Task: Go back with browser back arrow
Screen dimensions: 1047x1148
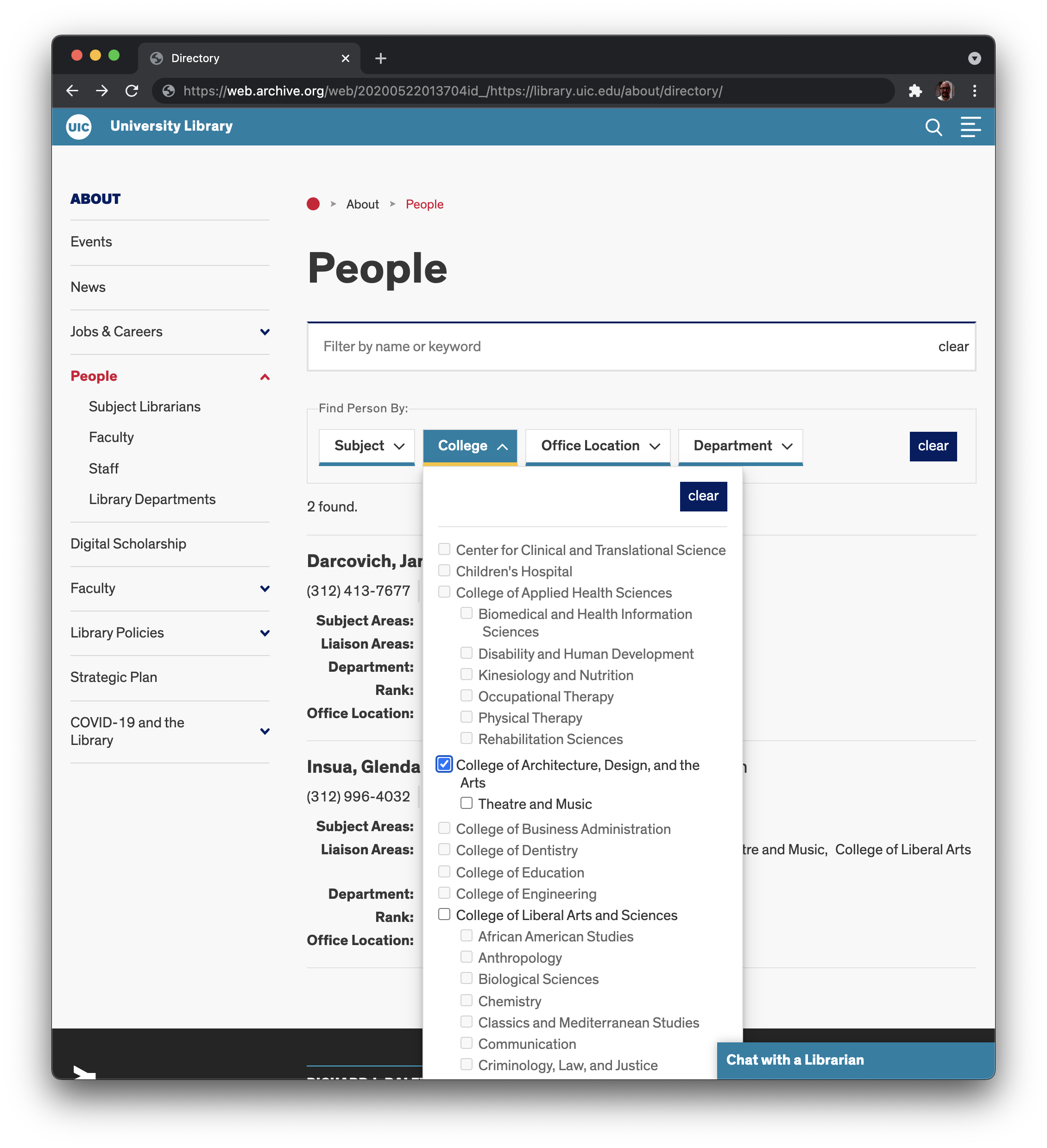Action: pyautogui.click(x=72, y=91)
